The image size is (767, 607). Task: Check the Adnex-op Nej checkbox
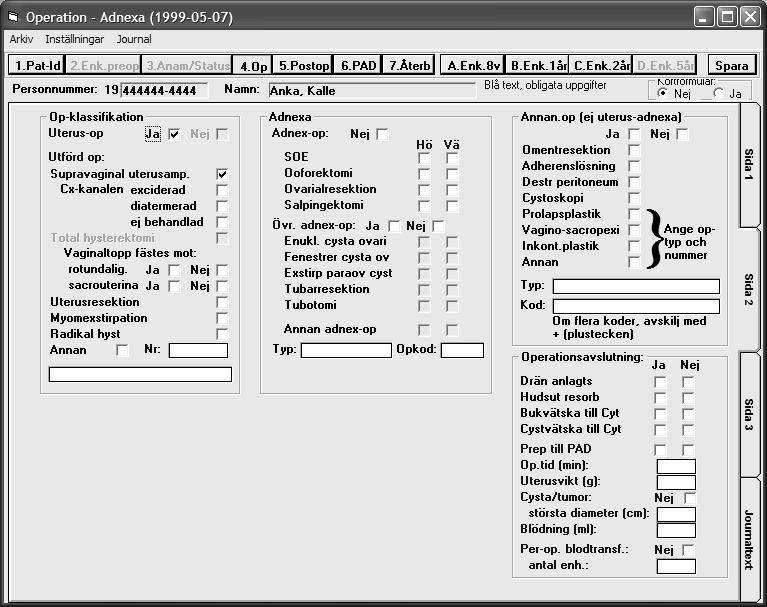point(382,134)
